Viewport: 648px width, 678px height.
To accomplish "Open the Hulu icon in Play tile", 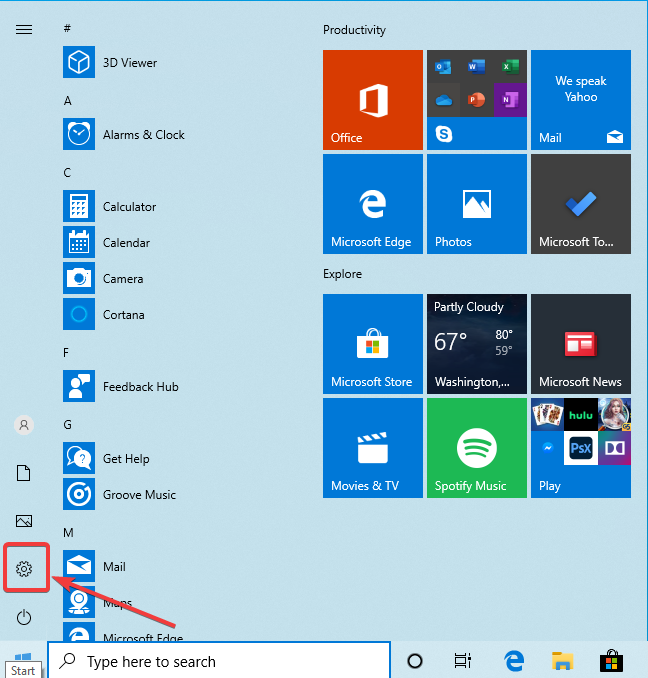I will click(581, 415).
